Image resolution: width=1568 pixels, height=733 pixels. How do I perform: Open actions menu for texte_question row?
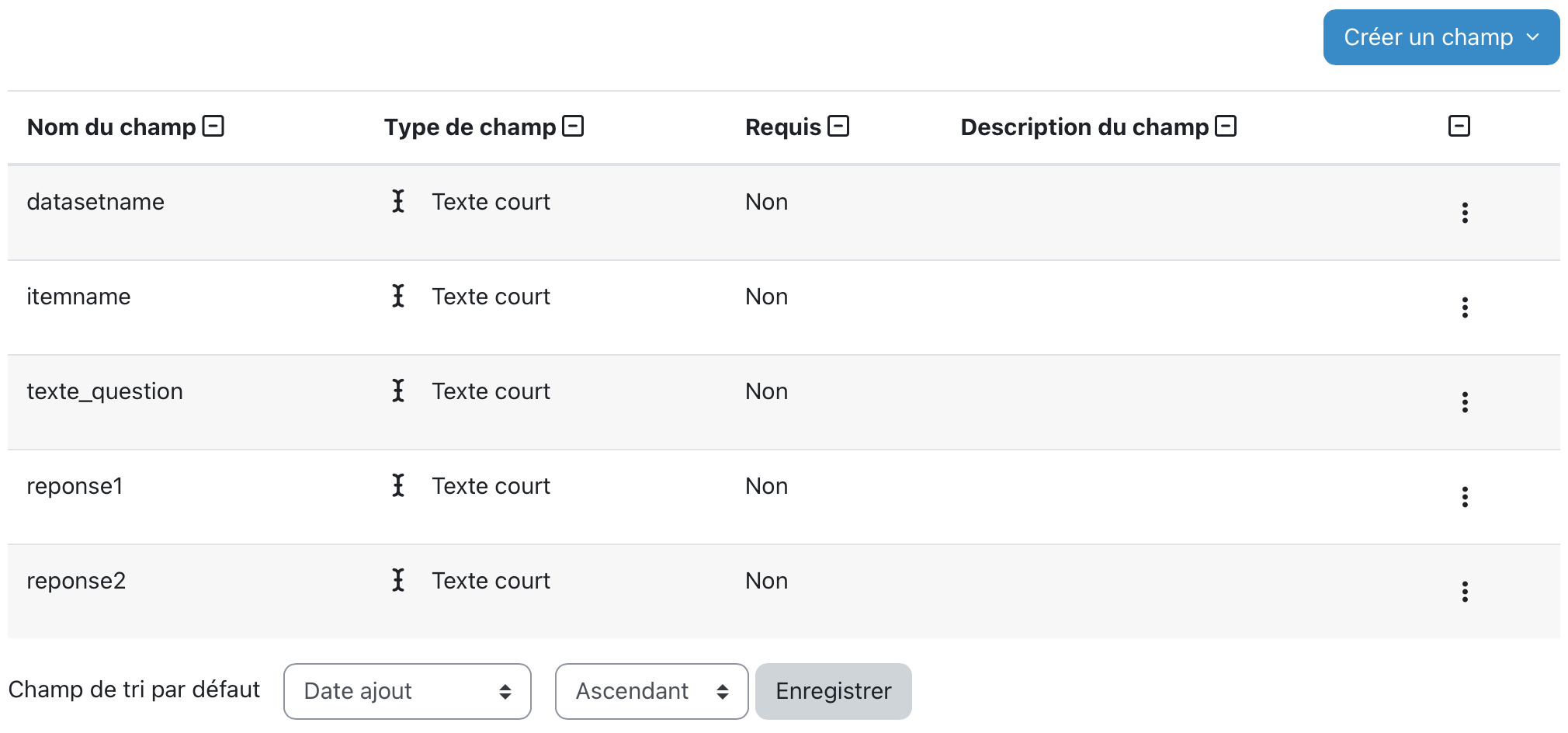pyautogui.click(x=1465, y=402)
